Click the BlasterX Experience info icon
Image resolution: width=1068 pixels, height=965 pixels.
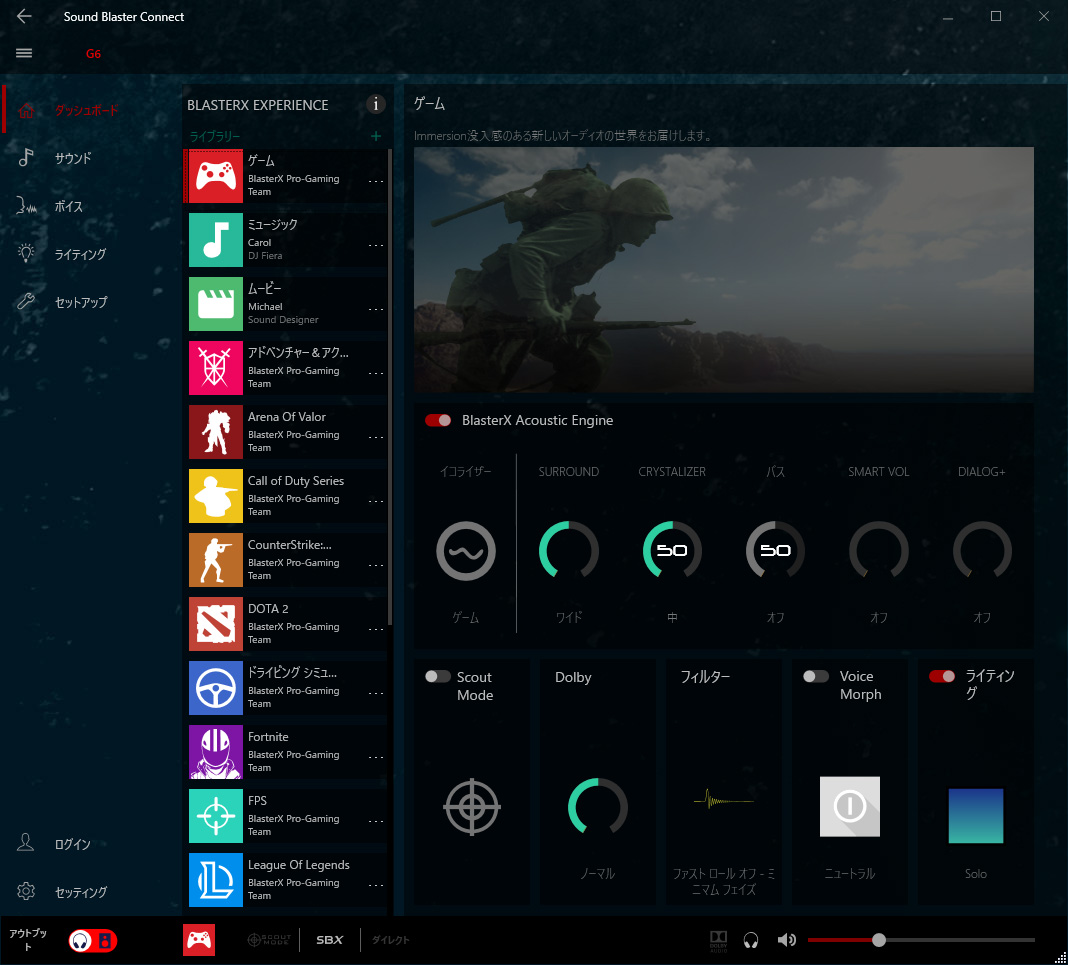click(x=376, y=104)
